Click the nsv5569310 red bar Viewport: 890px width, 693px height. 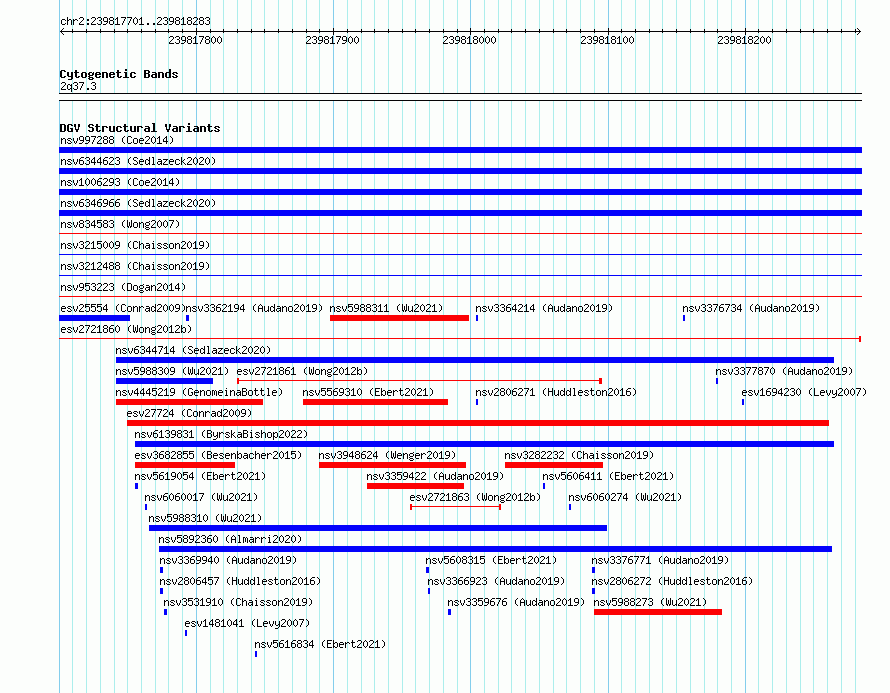[375, 402]
